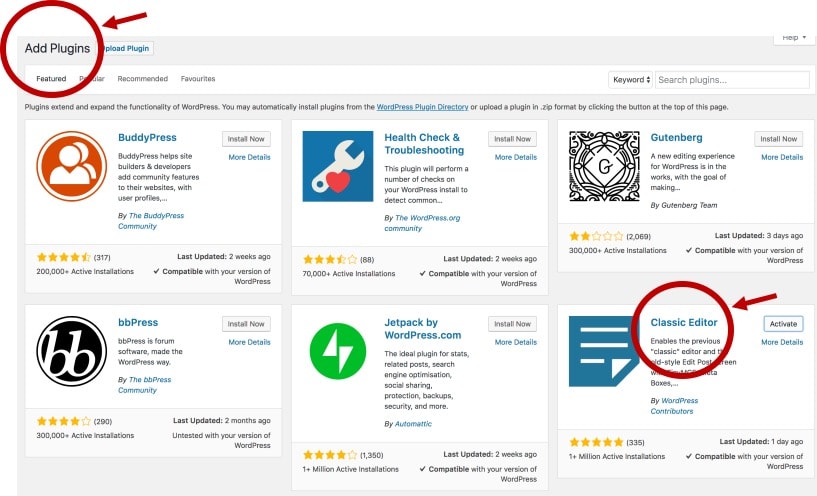Open Jetpack by WordPress.com title link
The width and height of the screenshot is (817, 496).
423,329
